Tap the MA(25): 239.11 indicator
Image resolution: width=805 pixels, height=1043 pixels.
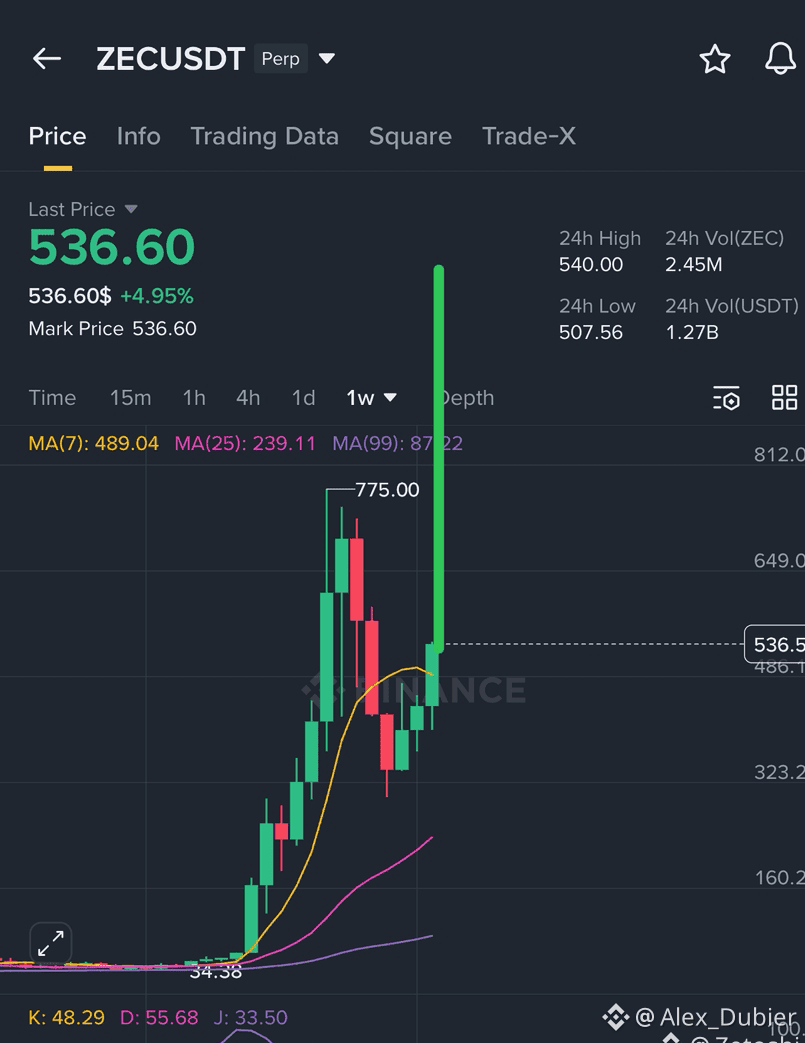pos(245,443)
